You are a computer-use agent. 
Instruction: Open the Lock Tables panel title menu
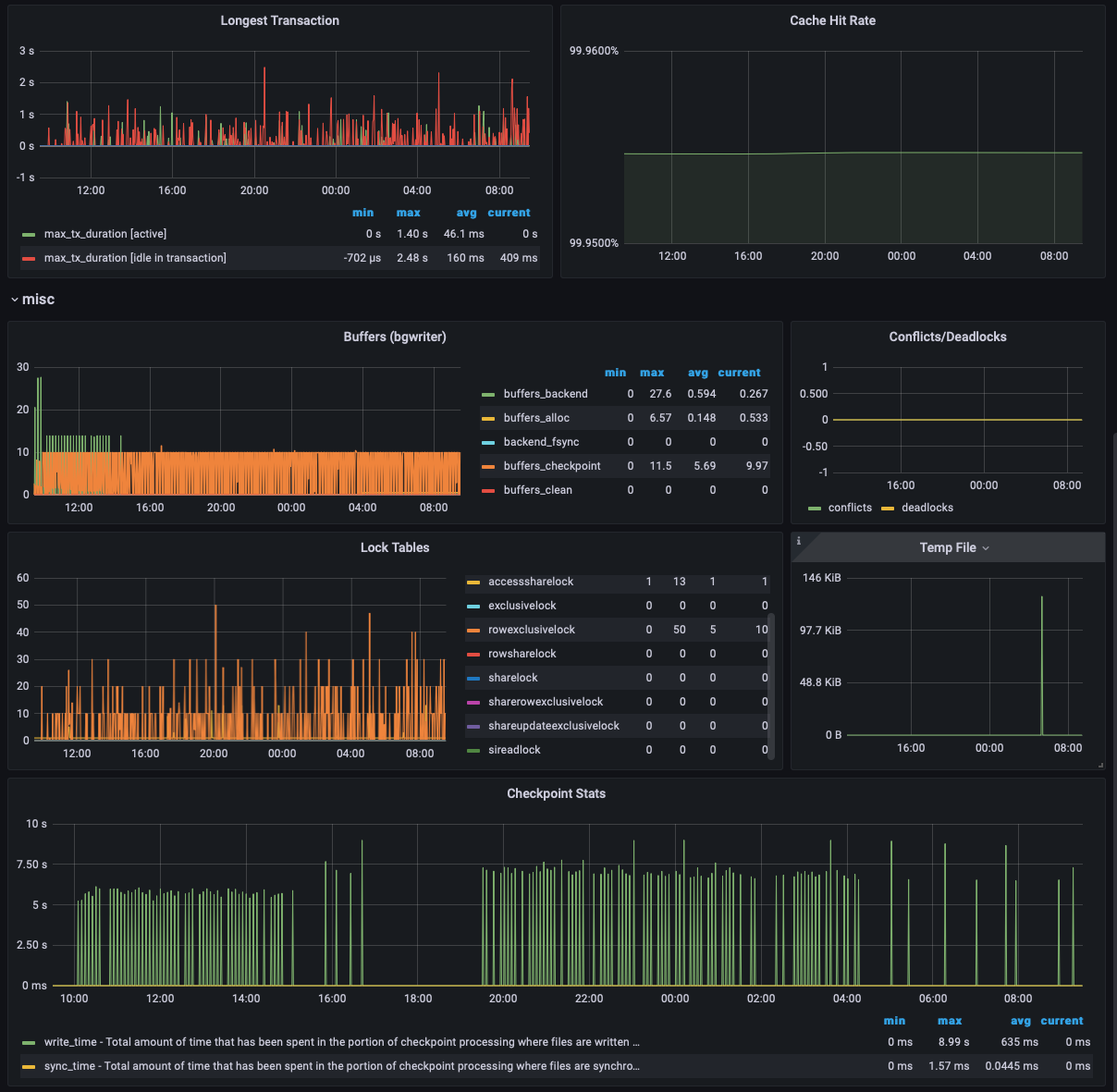point(395,547)
